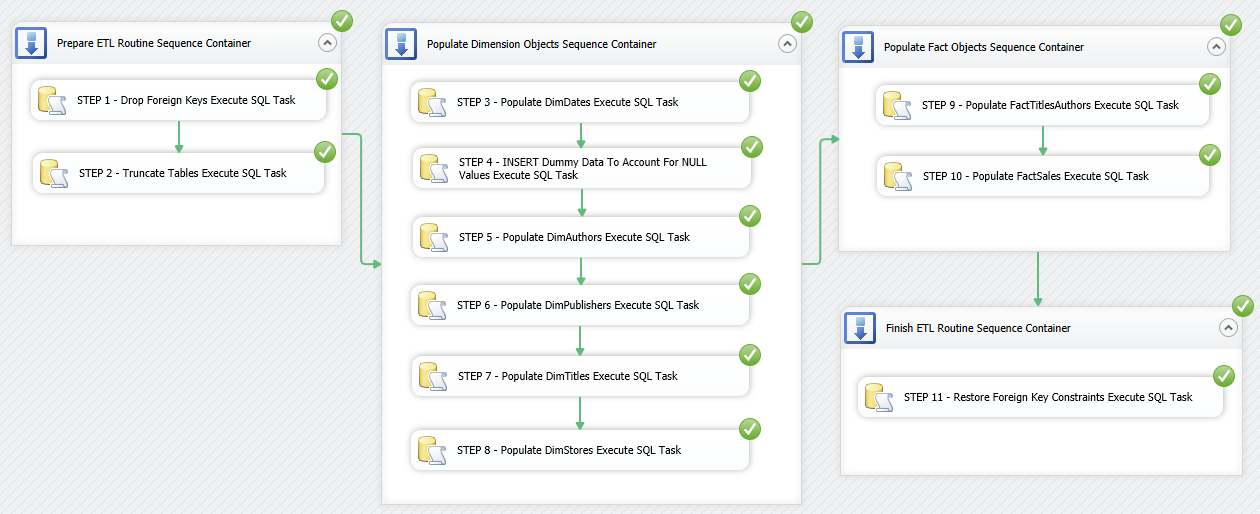Select STEP 6 Populate DimPublishers task
Viewport: 1260px width, 514px height.
coord(580,306)
